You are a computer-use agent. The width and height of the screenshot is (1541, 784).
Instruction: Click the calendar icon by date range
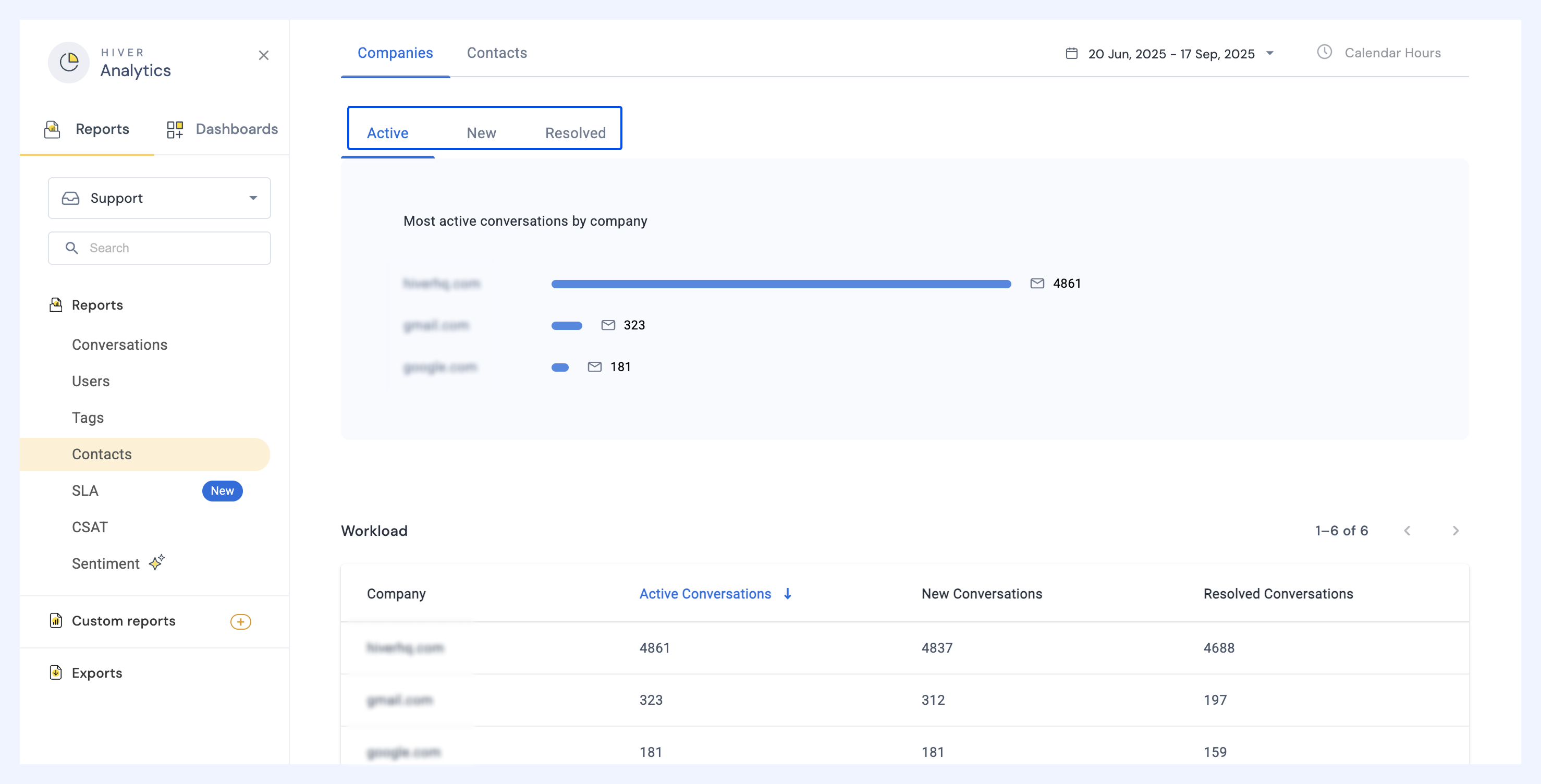click(1072, 54)
